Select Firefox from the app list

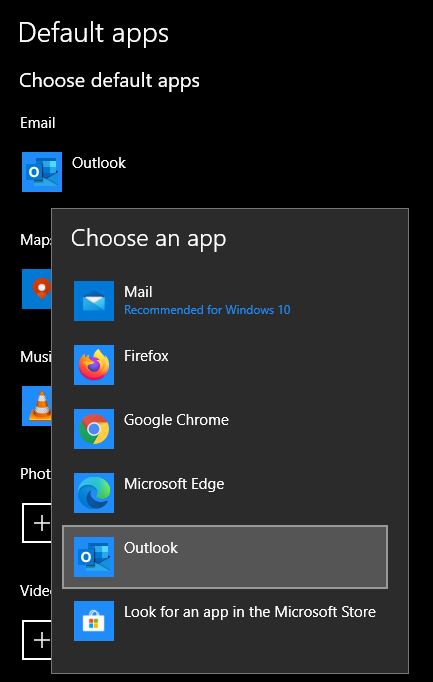[225, 365]
